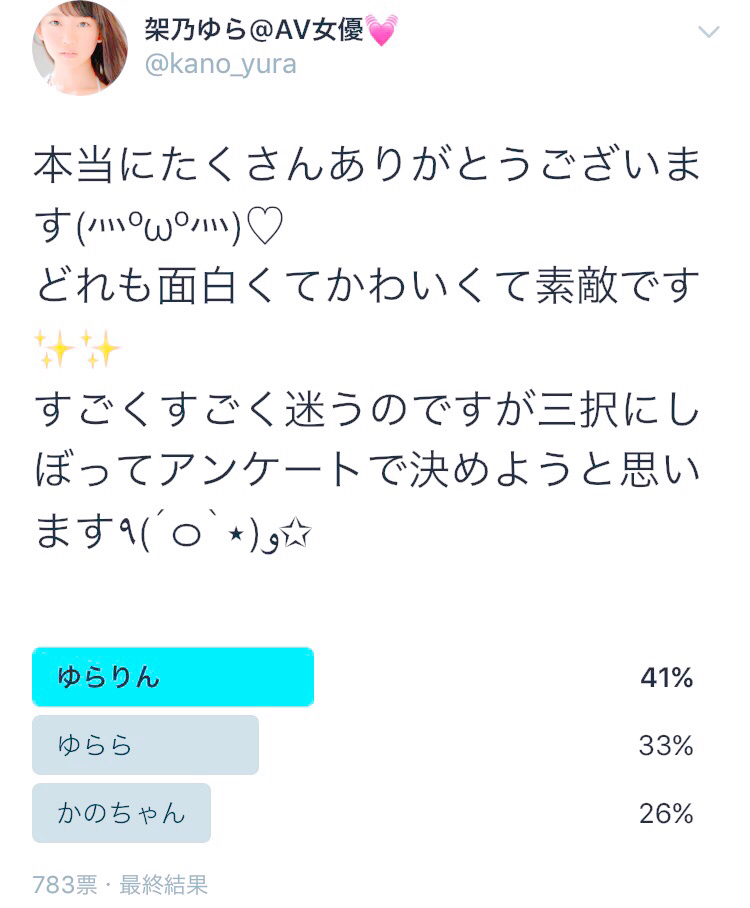Viewport: 750px width, 908px height.
Task: Click the 33% result percentage
Action: tap(666, 746)
